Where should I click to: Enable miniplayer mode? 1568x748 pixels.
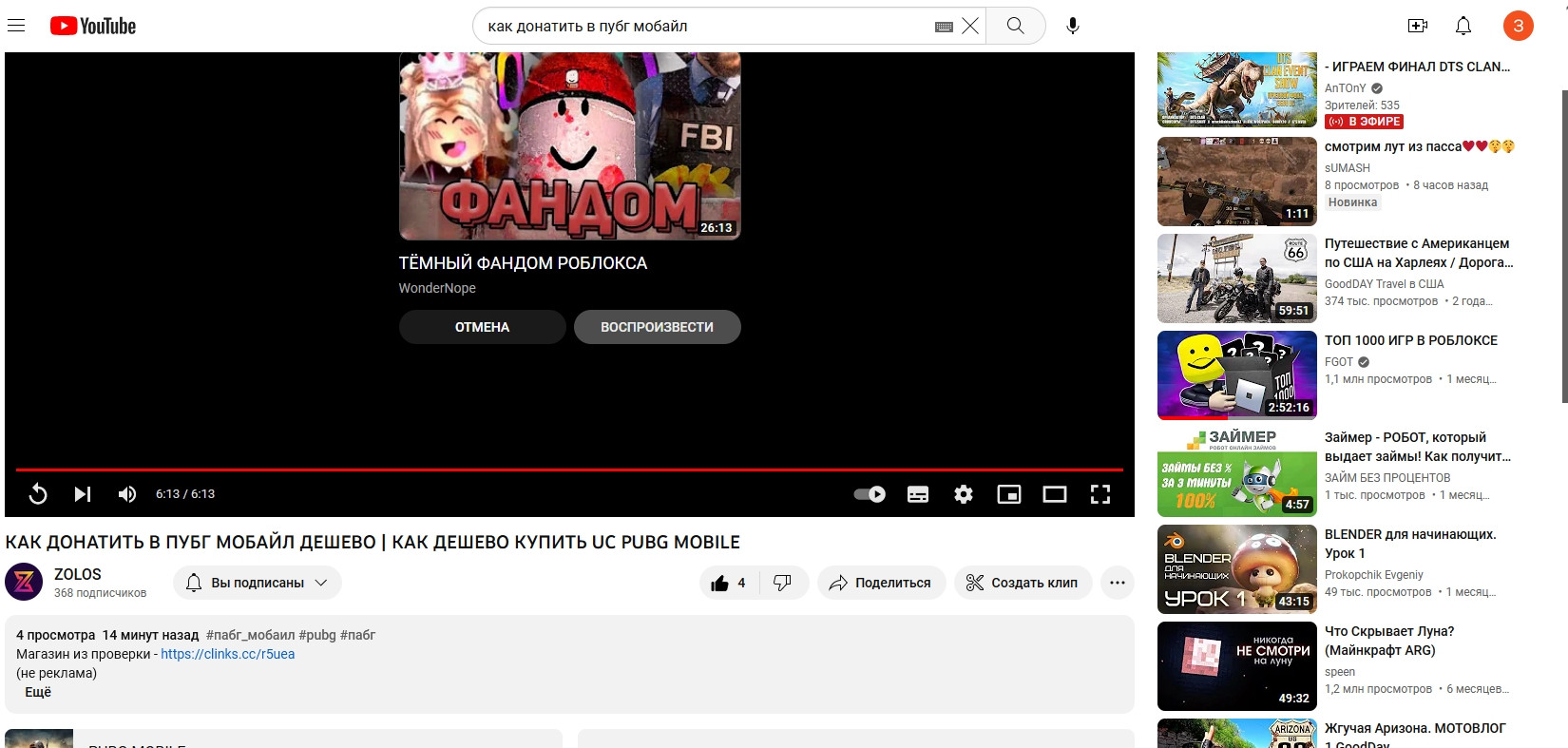[x=1009, y=493]
